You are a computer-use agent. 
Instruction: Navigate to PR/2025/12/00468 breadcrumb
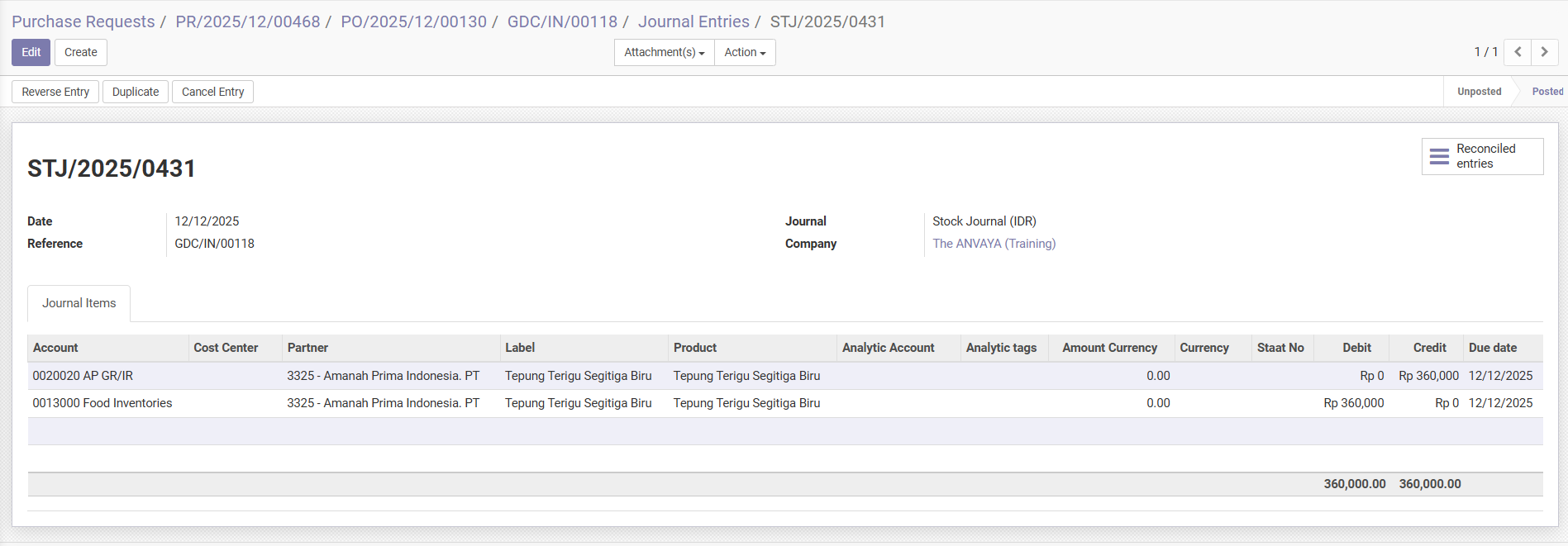(x=247, y=21)
